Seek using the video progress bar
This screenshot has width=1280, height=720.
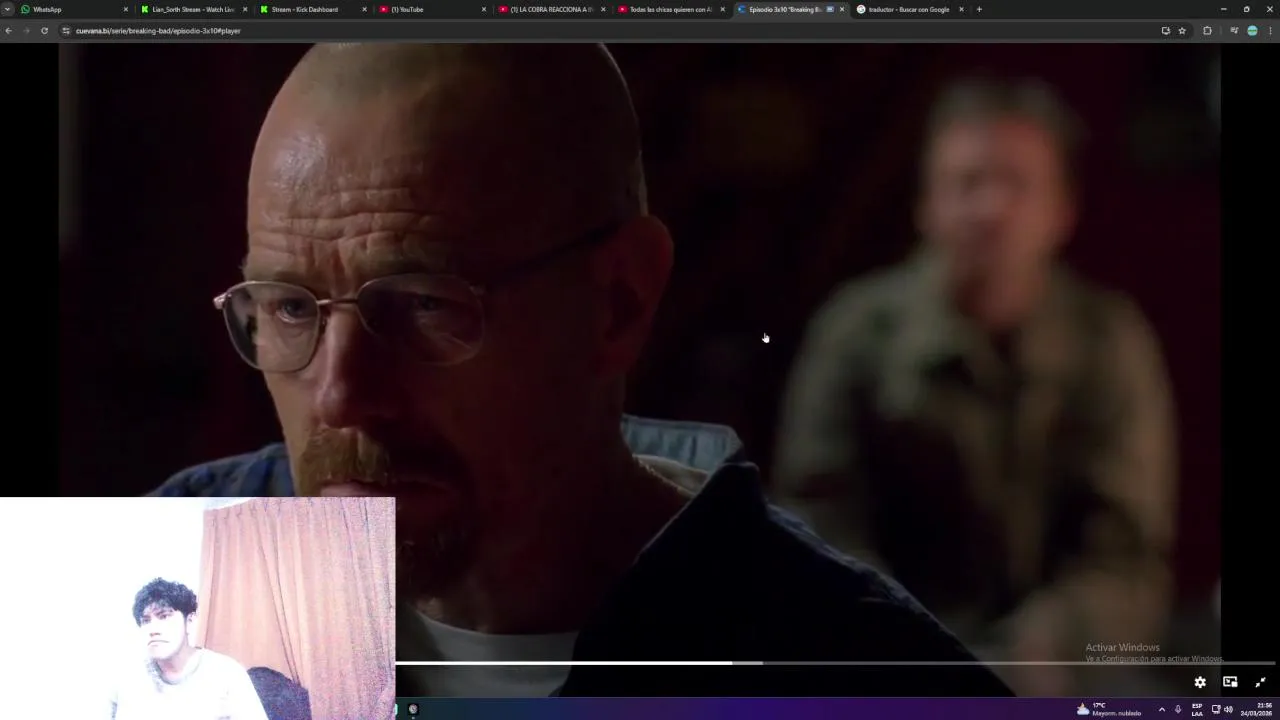[x=835, y=663]
